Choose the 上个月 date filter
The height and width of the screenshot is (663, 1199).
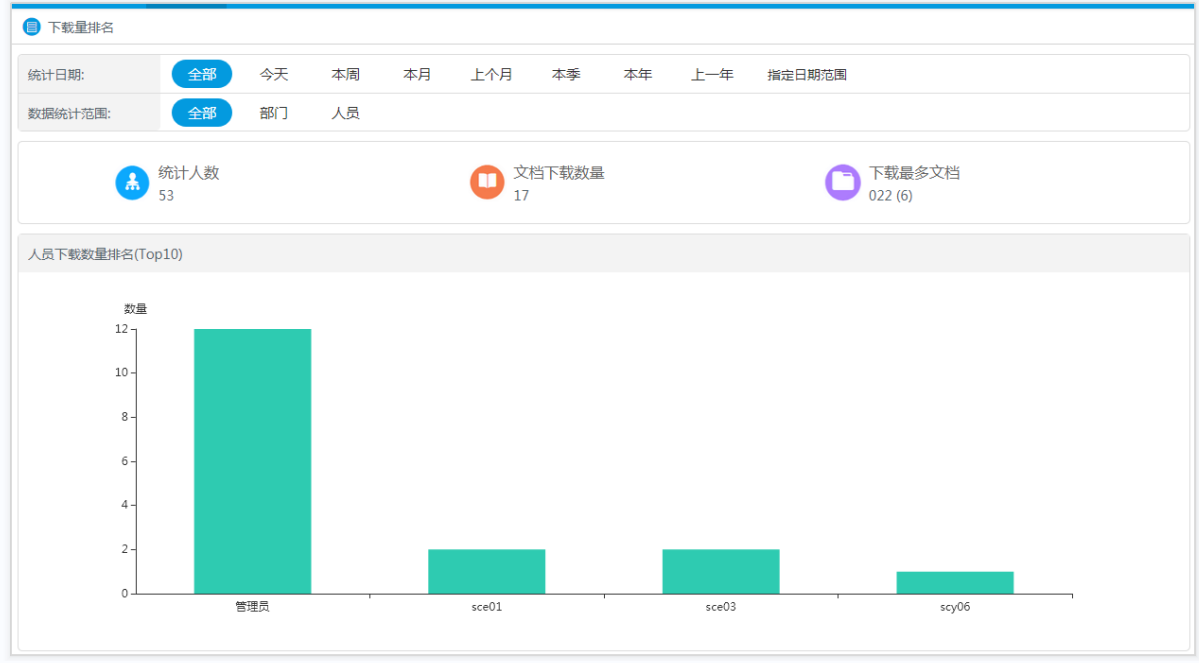click(492, 75)
